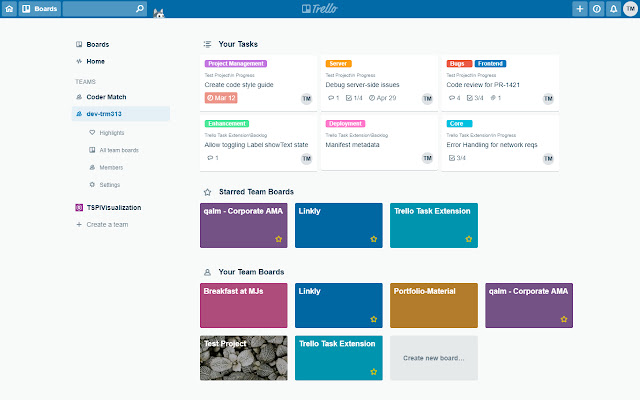The image size is (640, 400).
Task: Toggle star on Linkly in Your Team Boards
Action: coord(373,319)
